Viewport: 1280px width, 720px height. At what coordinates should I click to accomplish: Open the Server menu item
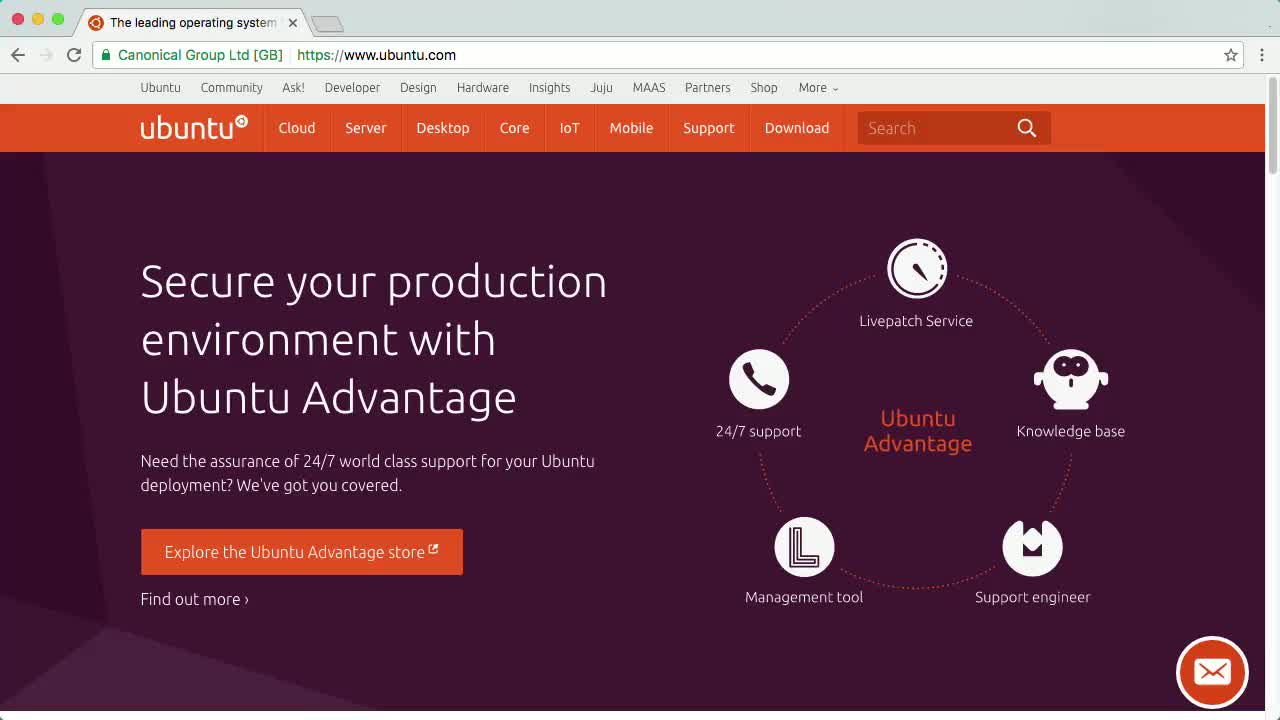point(366,128)
